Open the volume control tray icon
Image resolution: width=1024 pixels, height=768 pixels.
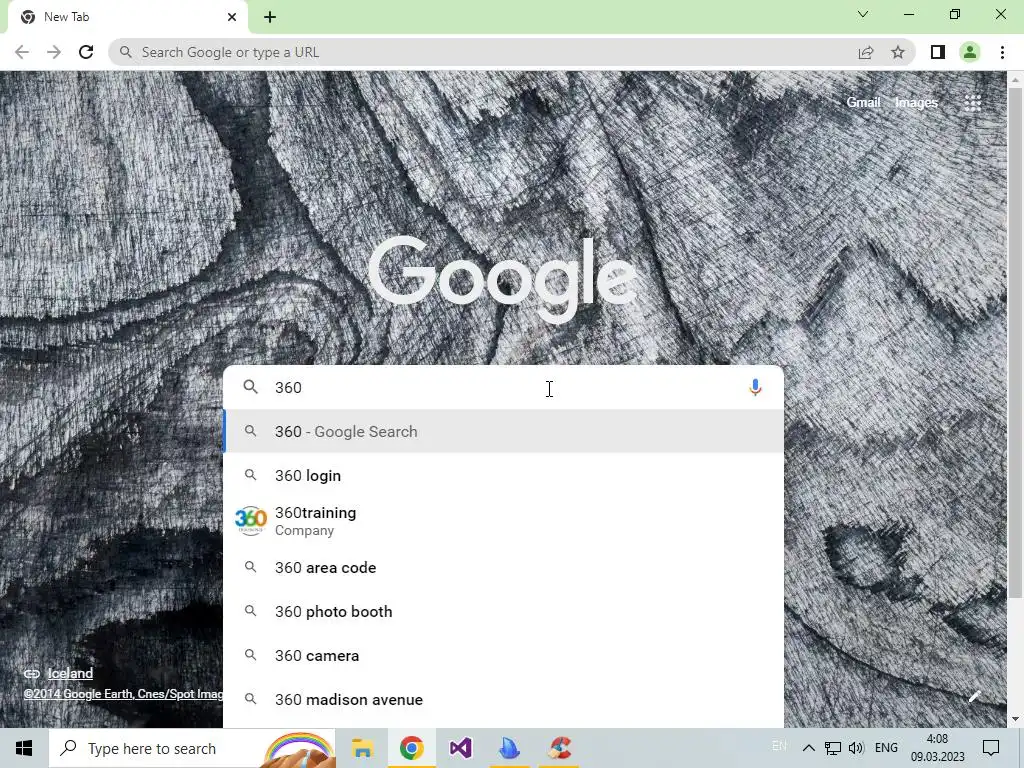point(856,748)
